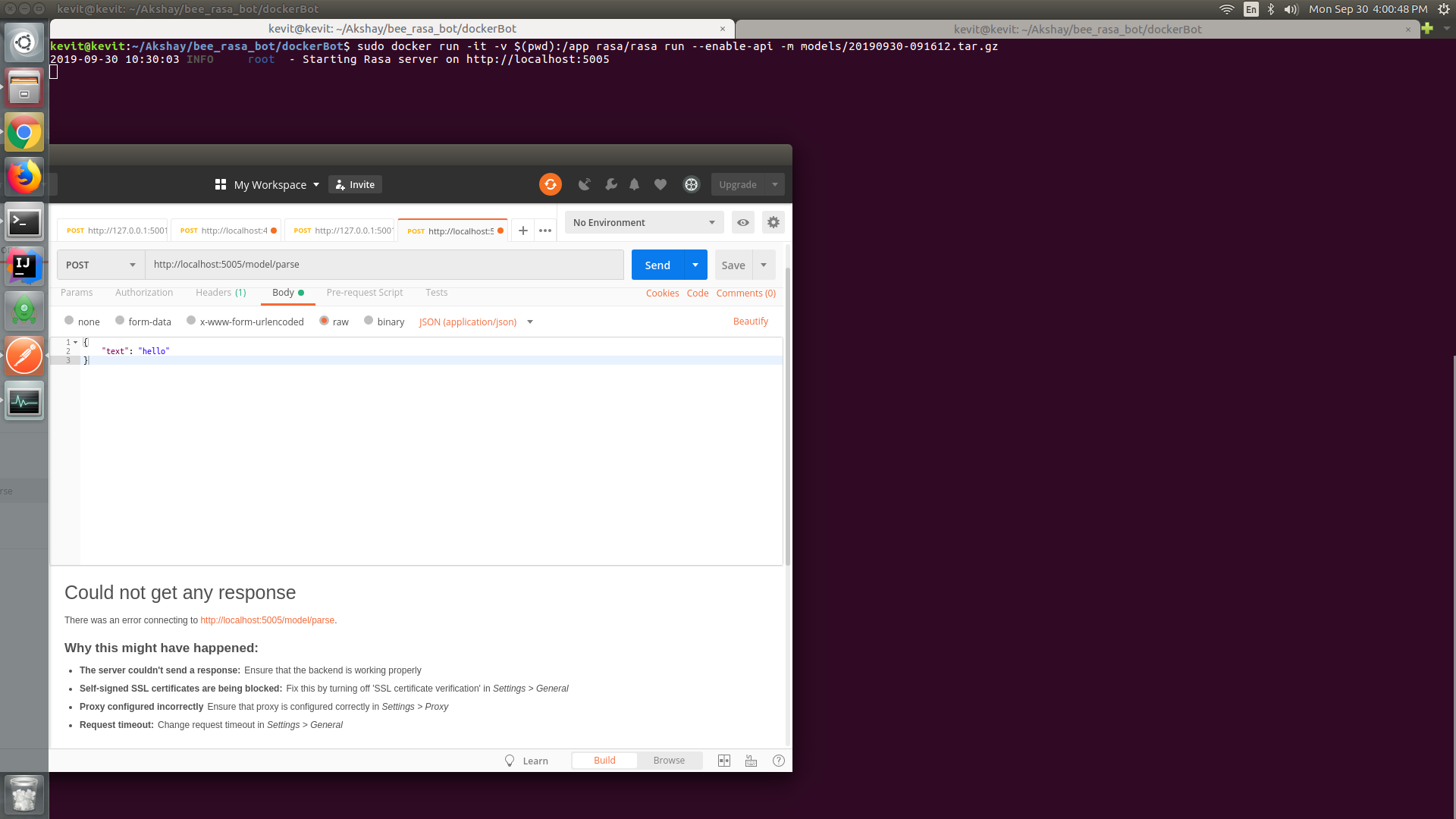Screen dimensions: 1456x819
Task: Click the request URL input field
Action: 384,265
